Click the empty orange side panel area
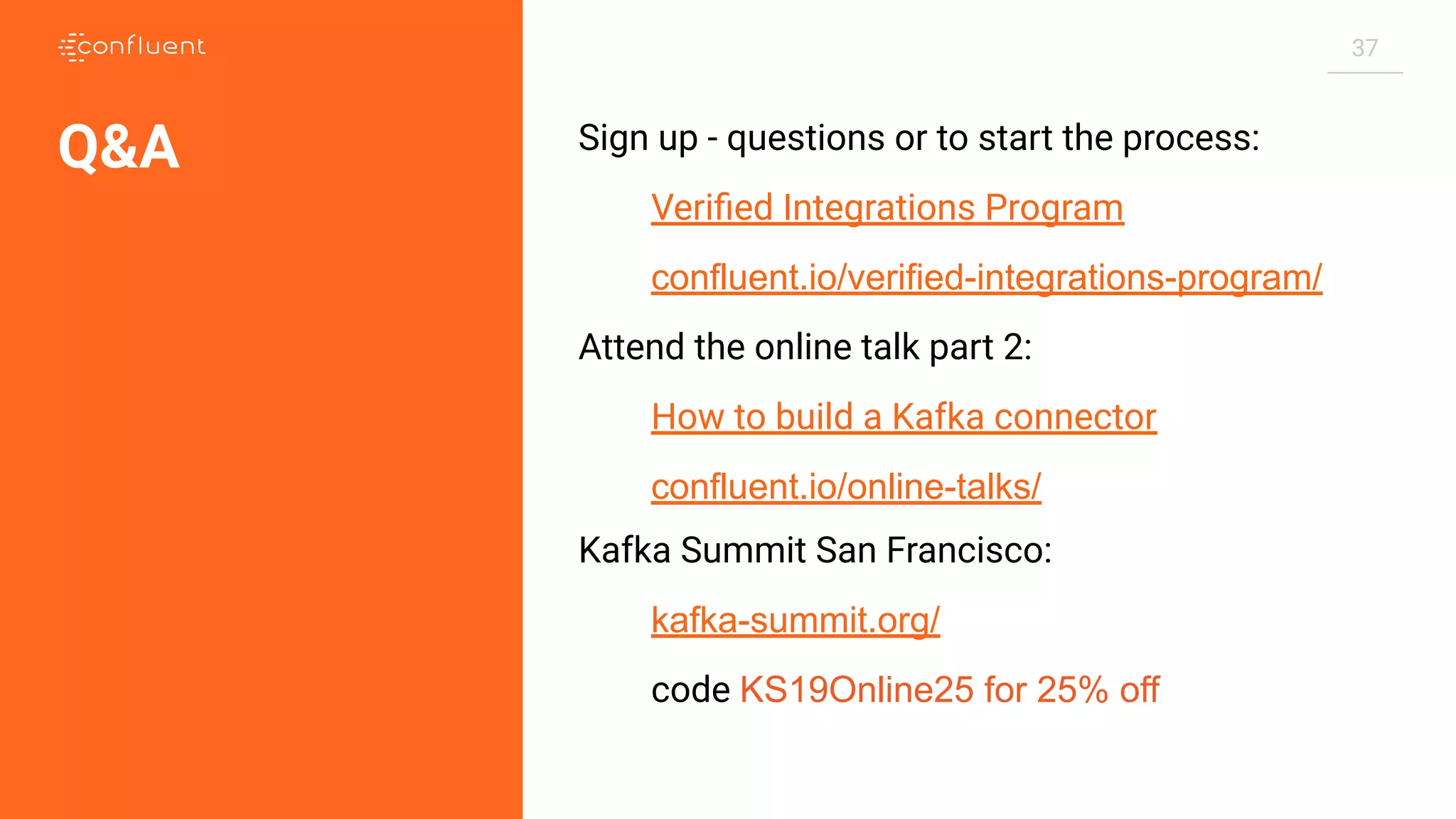 (x=261, y=498)
